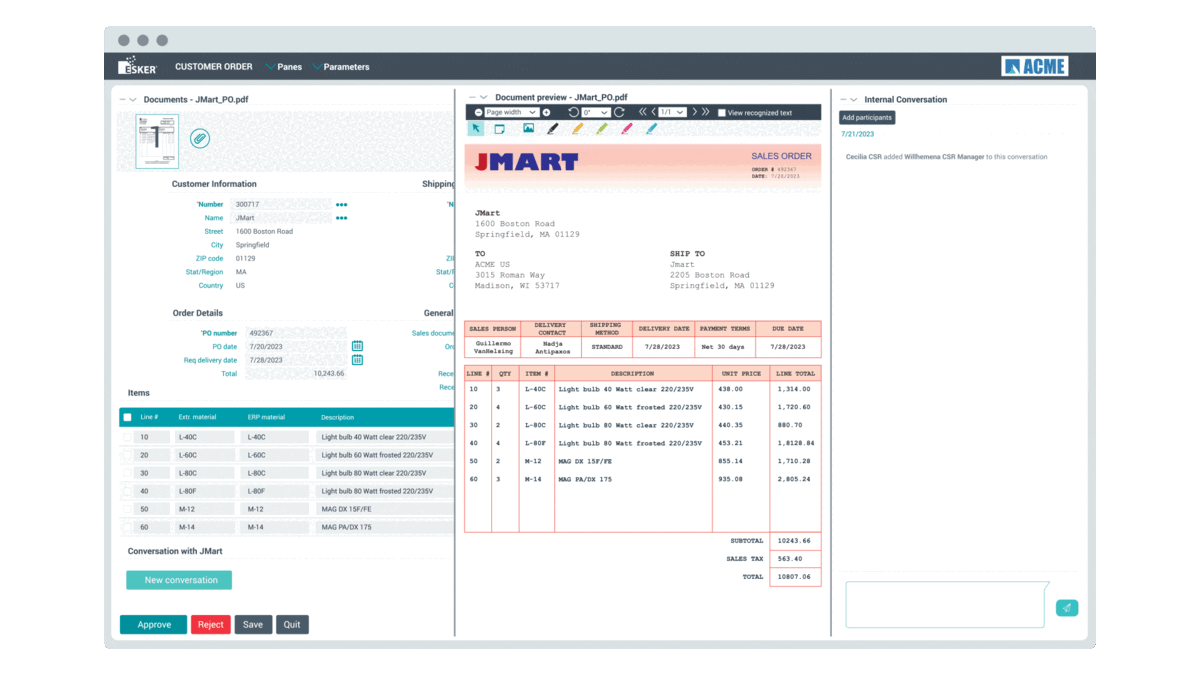1200x675 pixels.
Task: Edit the PO date field
Action: (x=295, y=346)
